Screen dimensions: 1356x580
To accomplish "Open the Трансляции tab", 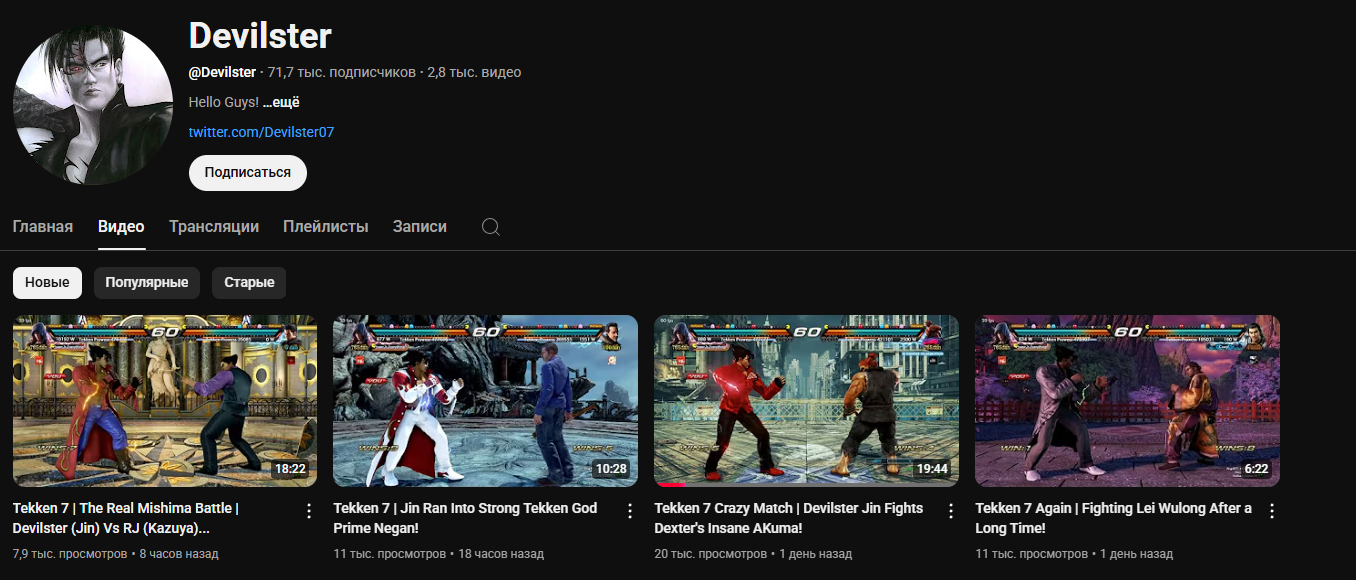I will click(x=214, y=227).
